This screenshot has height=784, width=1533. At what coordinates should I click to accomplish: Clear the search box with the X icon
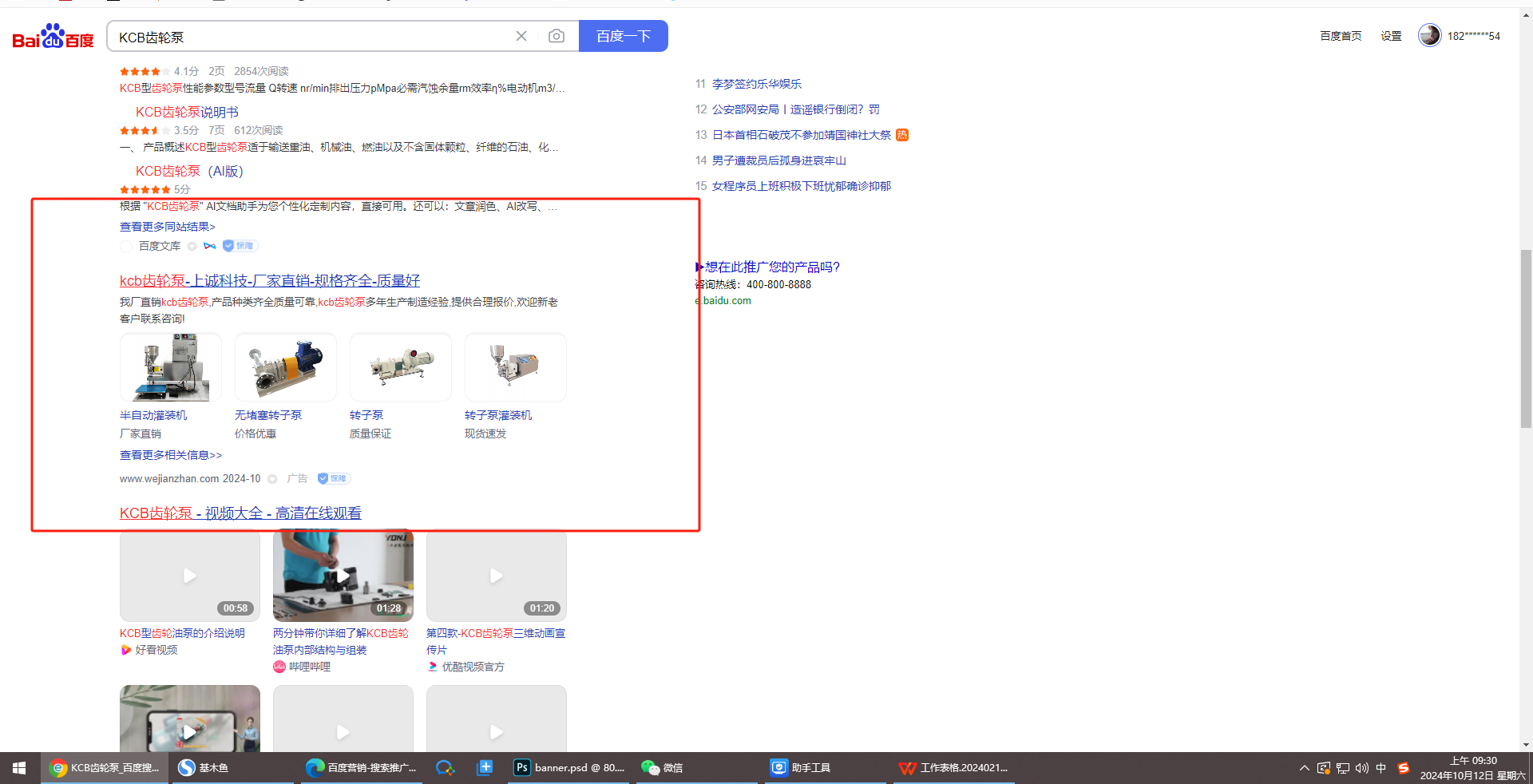point(521,36)
